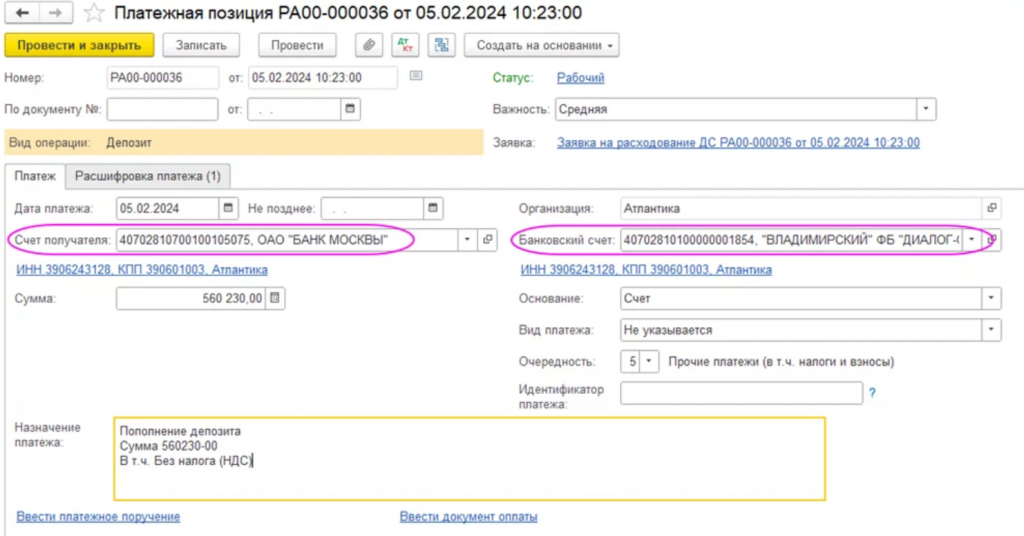Viewport: 1024px width, 536px height.
Task: Open Организация field with open-form icon
Action: 992,209
